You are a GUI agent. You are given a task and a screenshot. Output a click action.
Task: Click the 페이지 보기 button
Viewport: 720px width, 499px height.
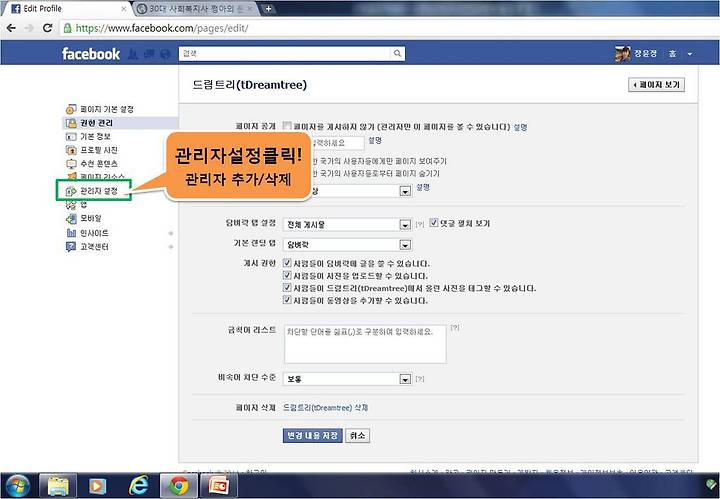coord(656,85)
